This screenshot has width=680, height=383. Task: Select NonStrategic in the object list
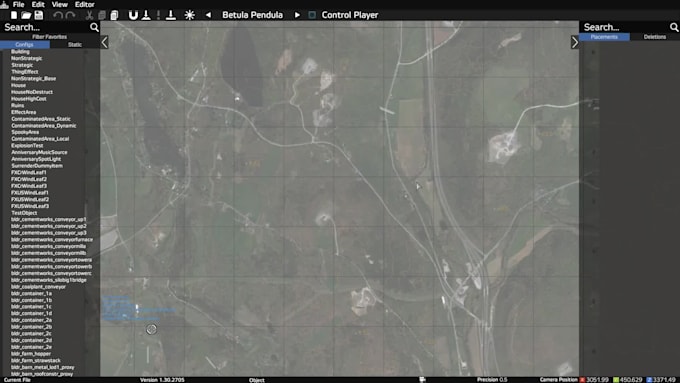coord(26,58)
